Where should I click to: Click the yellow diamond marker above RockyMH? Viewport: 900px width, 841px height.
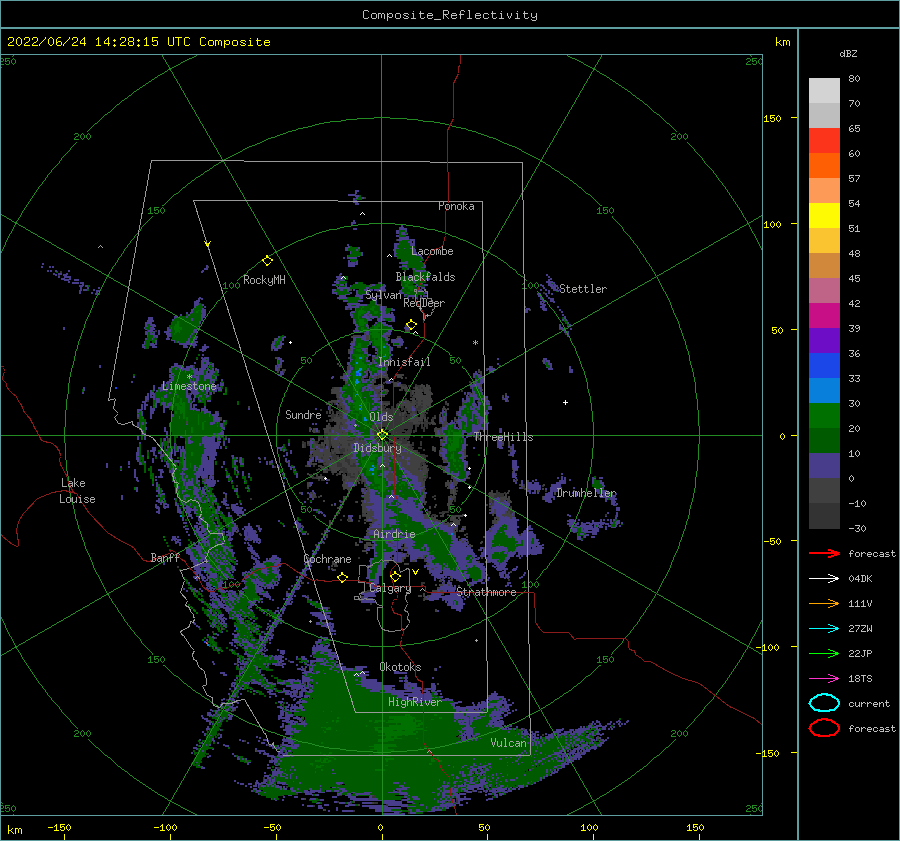267,261
